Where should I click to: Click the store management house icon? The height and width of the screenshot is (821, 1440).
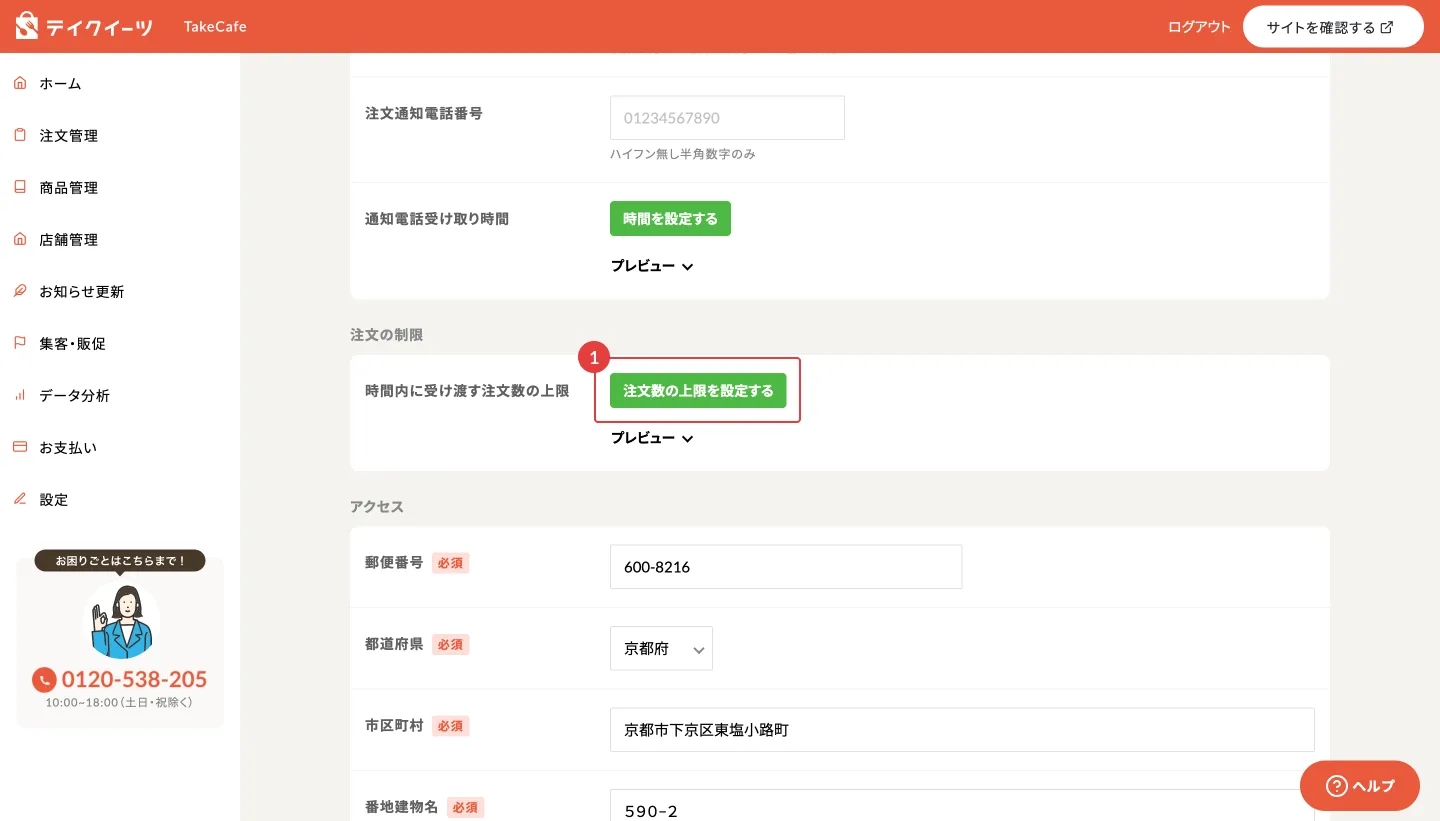coord(20,239)
